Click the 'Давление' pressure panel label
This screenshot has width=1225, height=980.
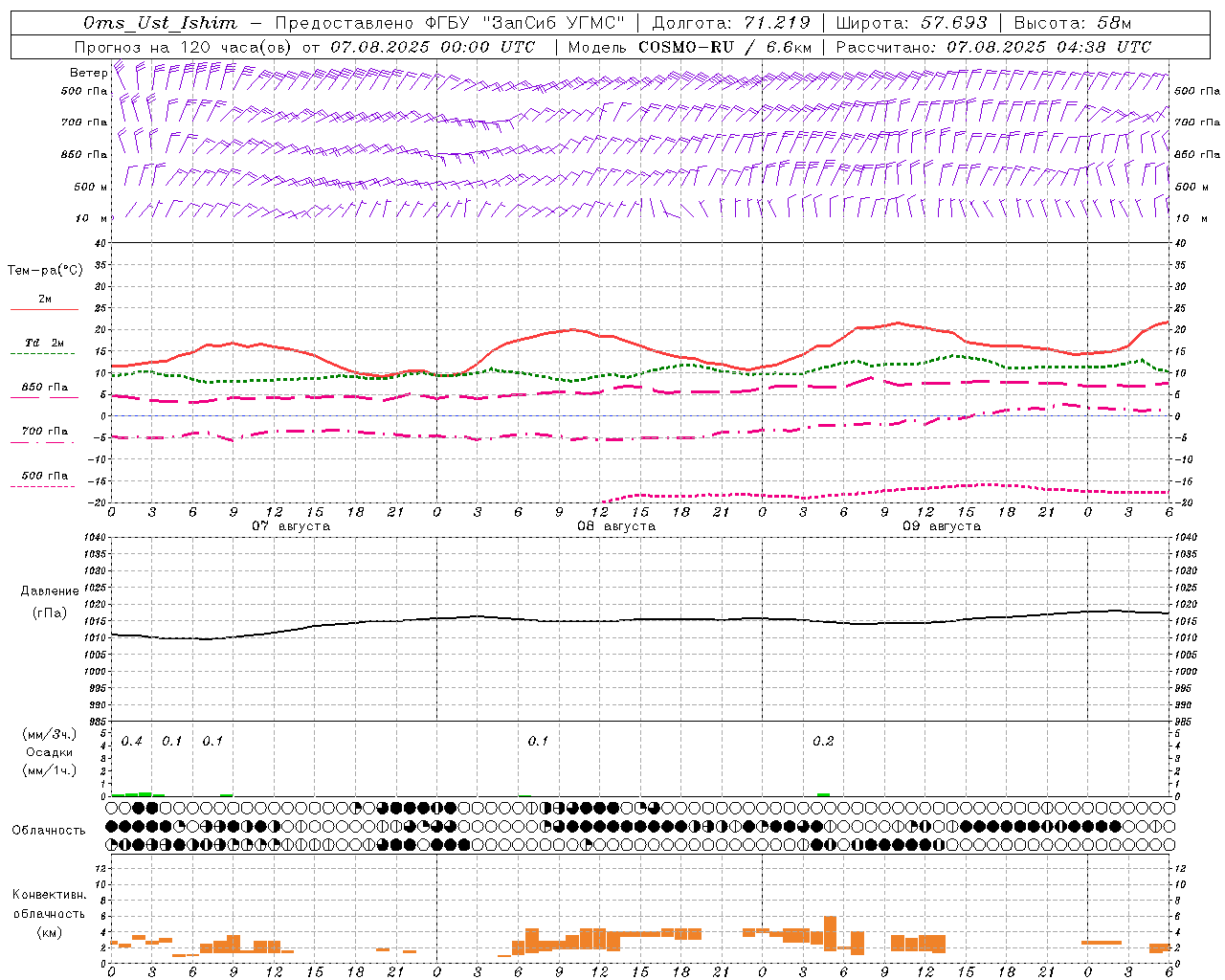click(50, 591)
